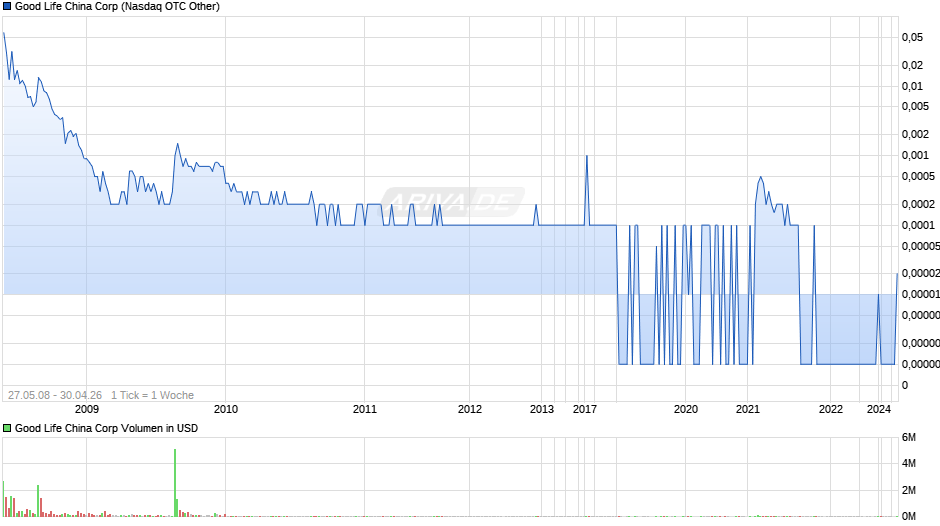Click the 2021 year label on the x-axis

point(748,409)
